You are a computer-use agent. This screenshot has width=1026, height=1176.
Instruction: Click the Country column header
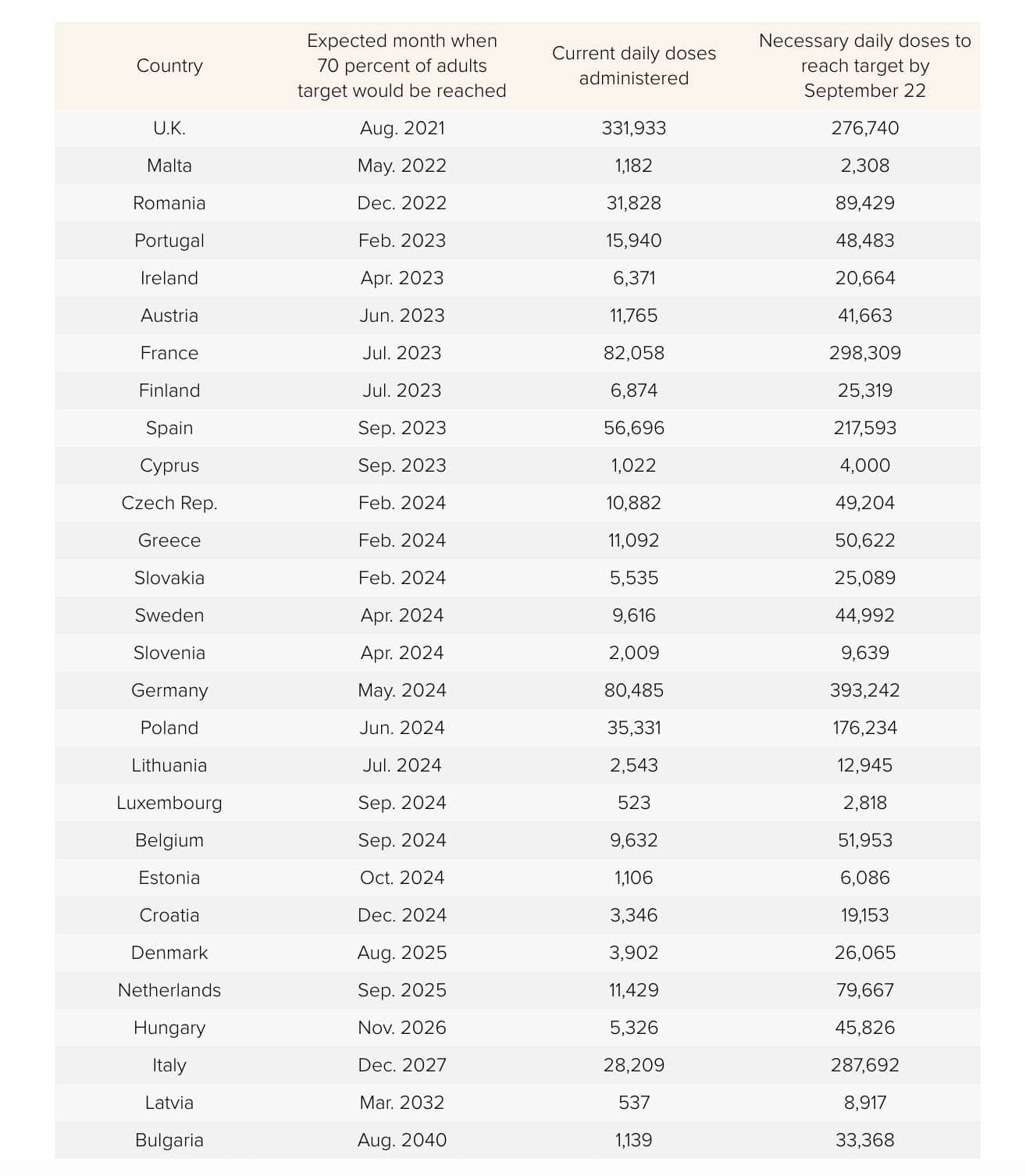(169, 66)
